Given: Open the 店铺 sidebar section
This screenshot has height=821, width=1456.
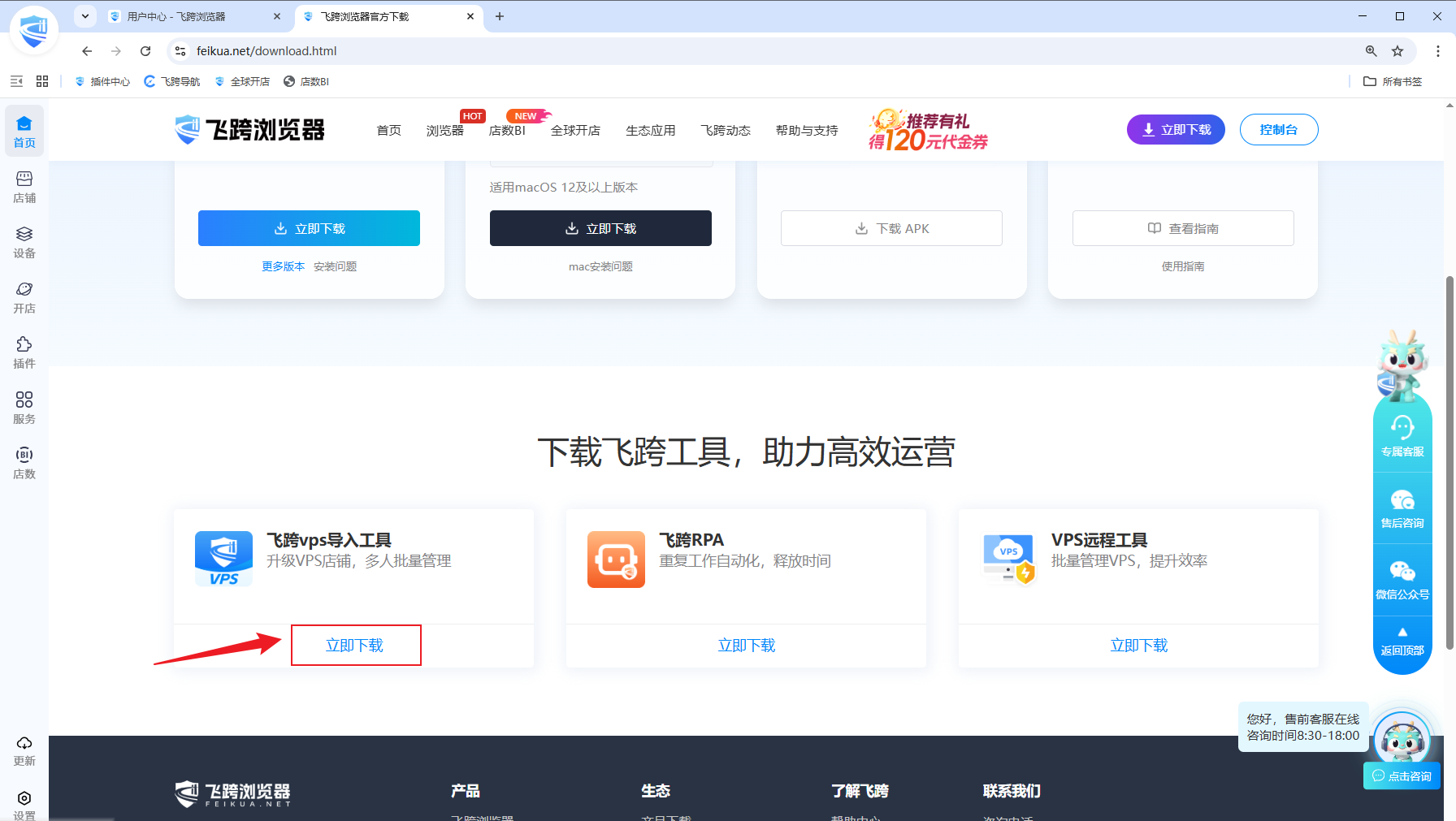Looking at the screenshot, I should tap(24, 187).
